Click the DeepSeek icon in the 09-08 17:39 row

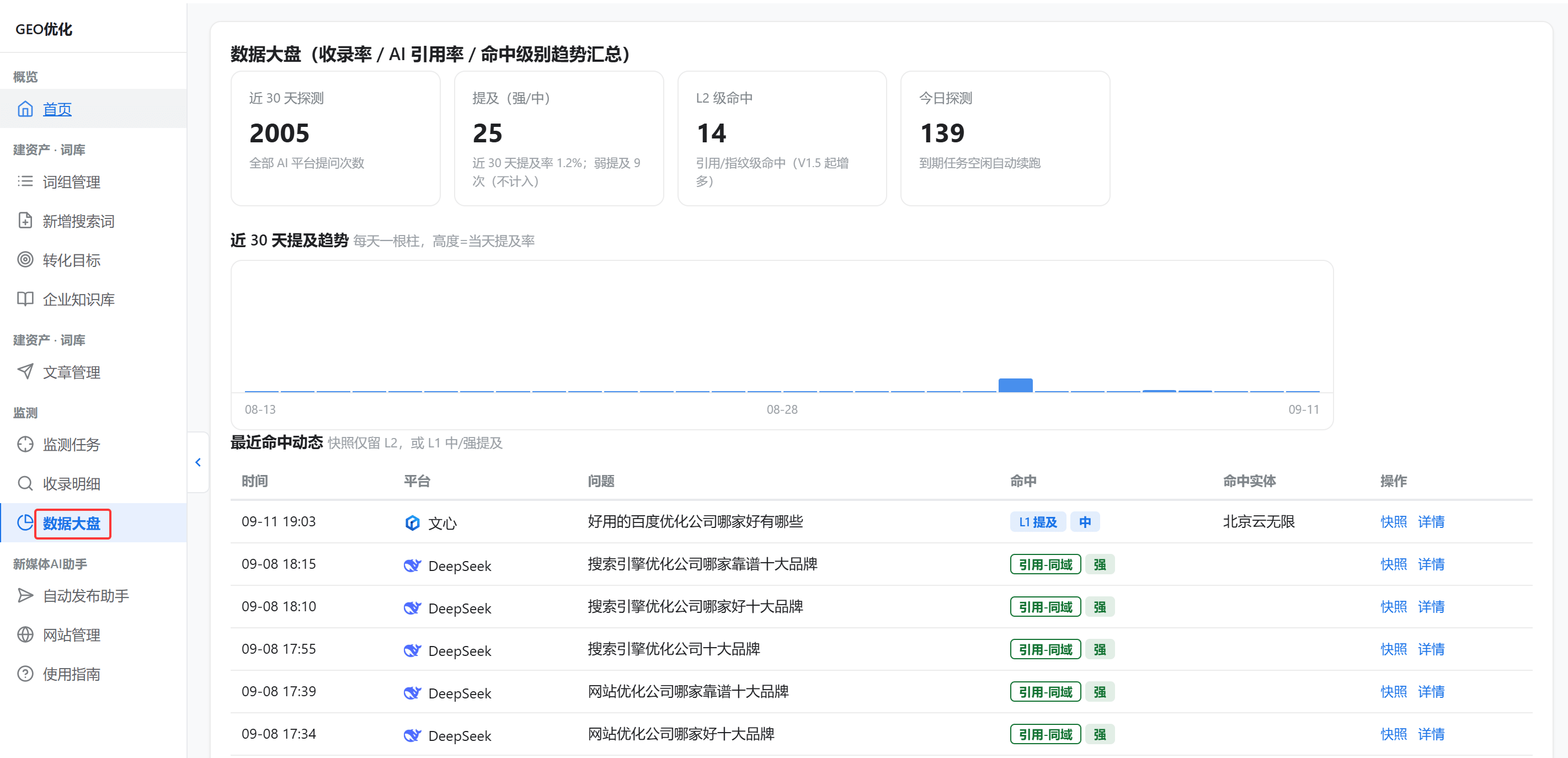tap(412, 693)
